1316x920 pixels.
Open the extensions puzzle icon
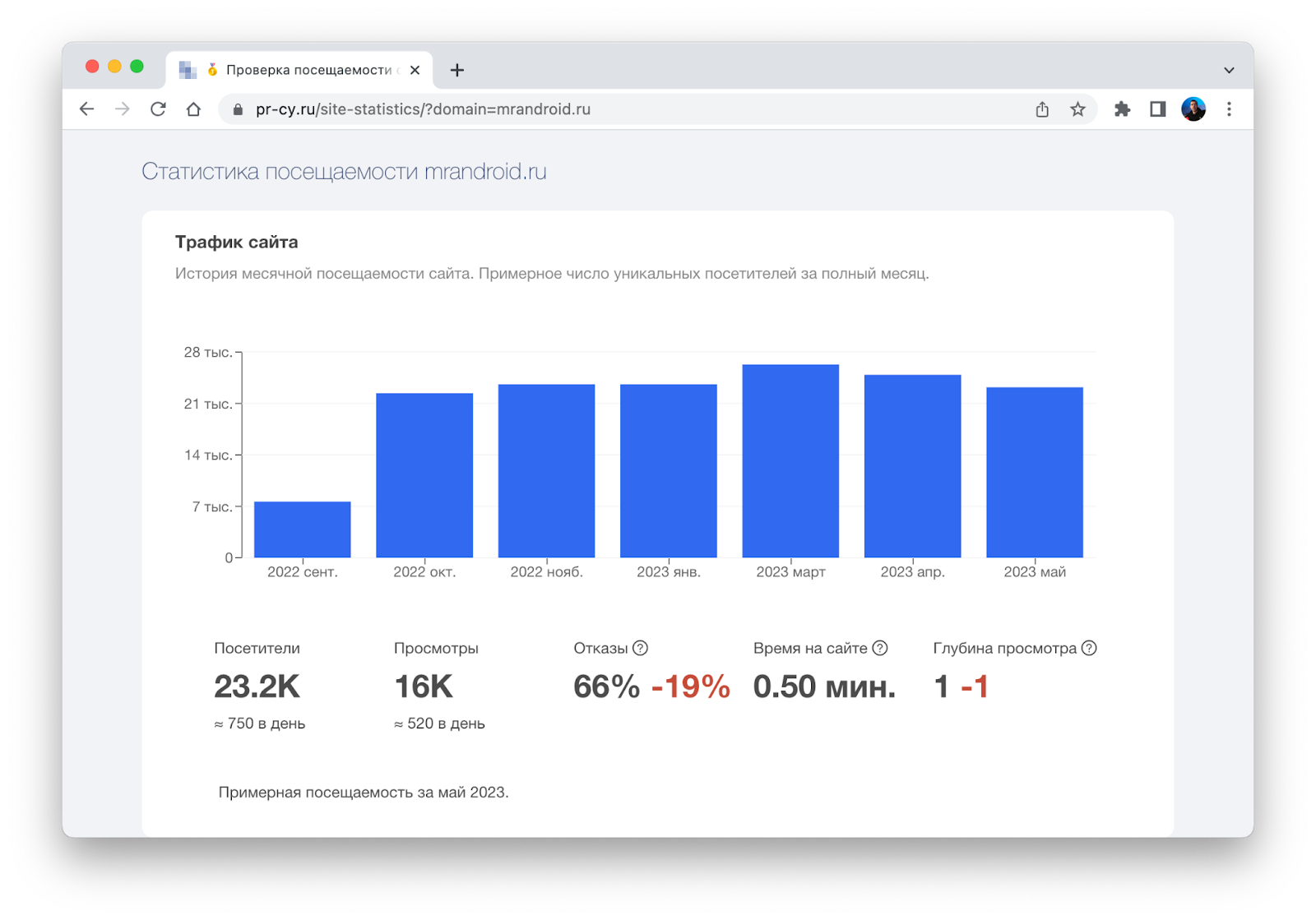click(1122, 109)
